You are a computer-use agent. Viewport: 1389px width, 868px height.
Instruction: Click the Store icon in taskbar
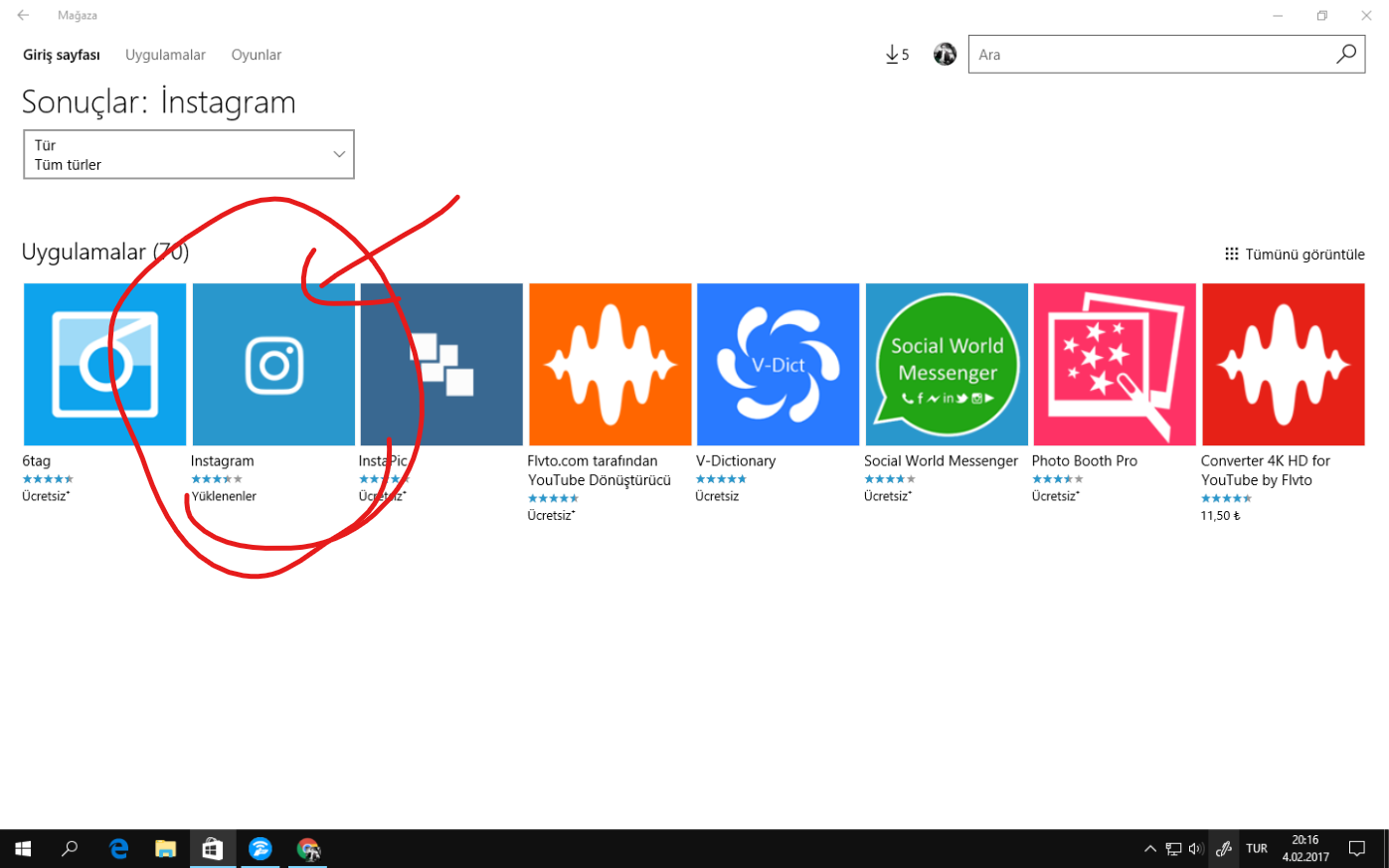click(213, 848)
